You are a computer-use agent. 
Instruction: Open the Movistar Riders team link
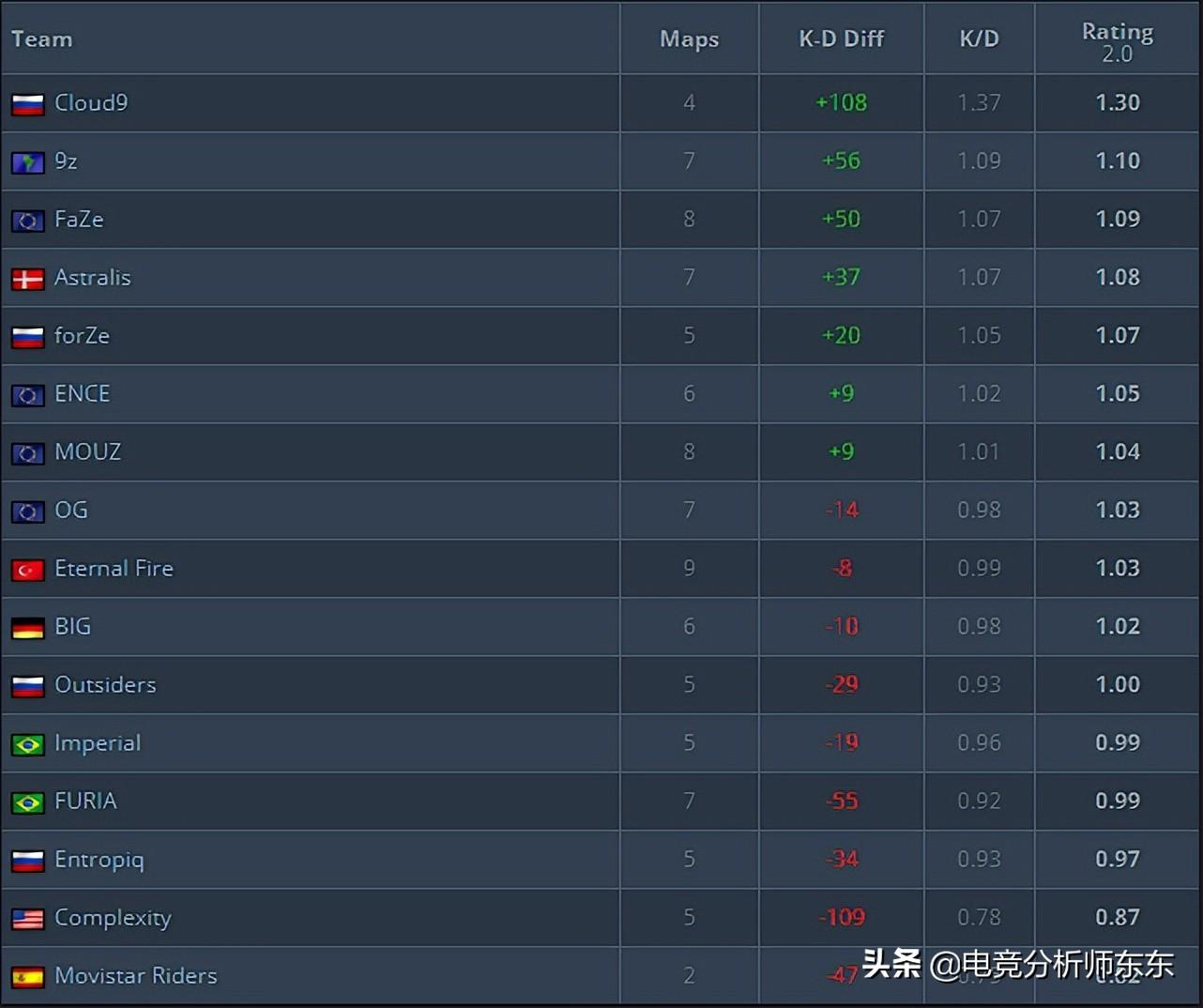point(136,975)
